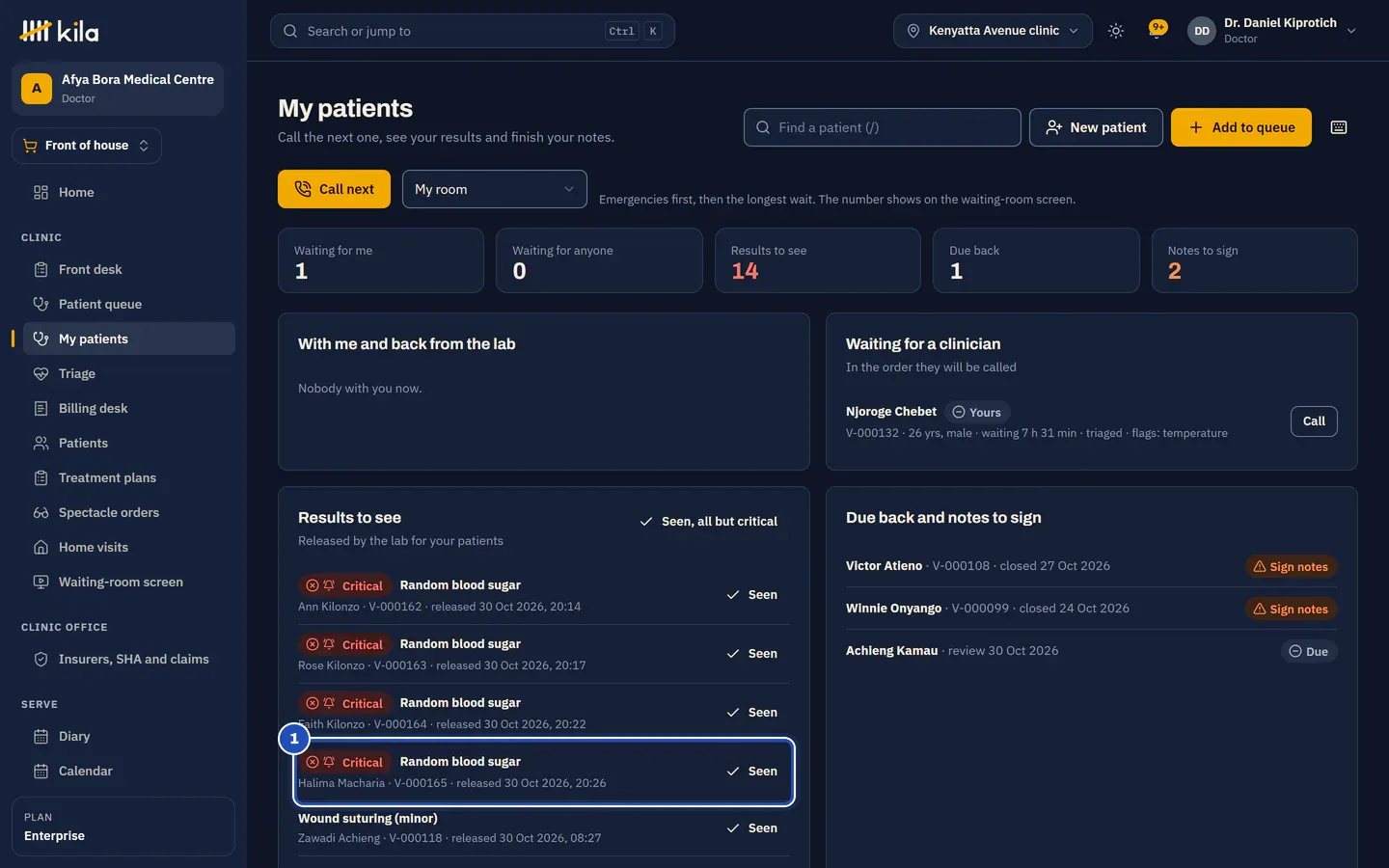Viewport: 1389px width, 868px height.
Task: Mark Ann Kilonzo result as Seen
Action: click(x=752, y=595)
